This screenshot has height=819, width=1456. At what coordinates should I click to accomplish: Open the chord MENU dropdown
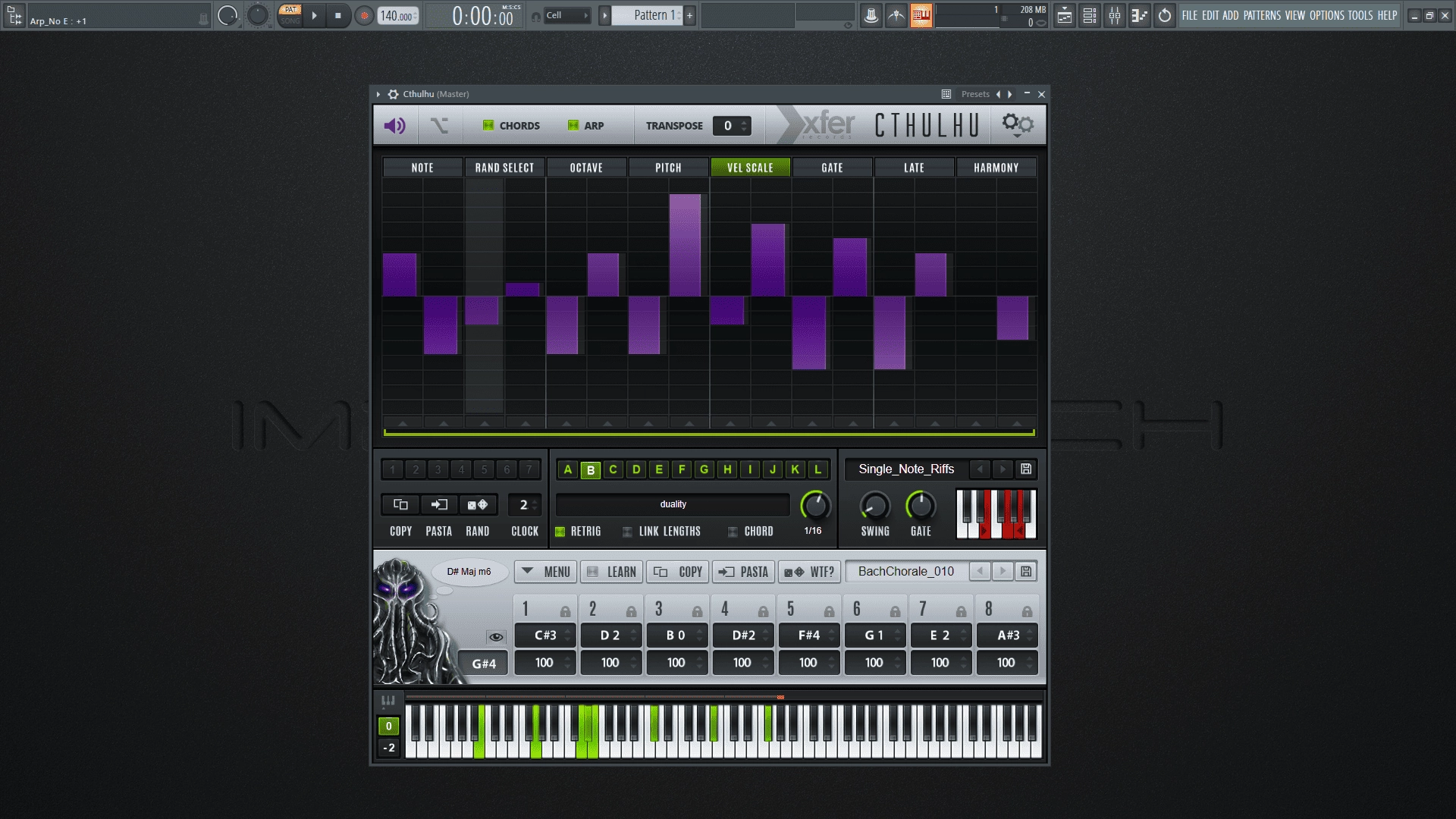(x=546, y=572)
